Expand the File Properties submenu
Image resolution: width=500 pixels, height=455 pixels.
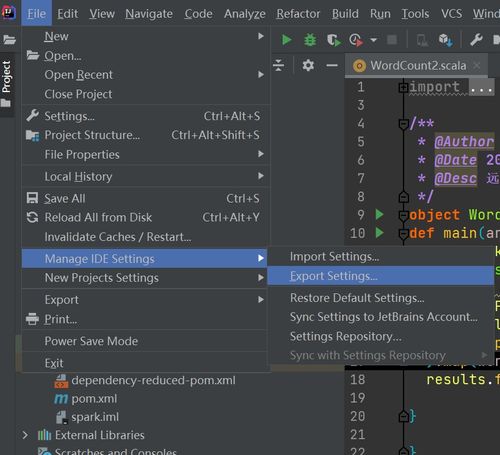(145, 154)
